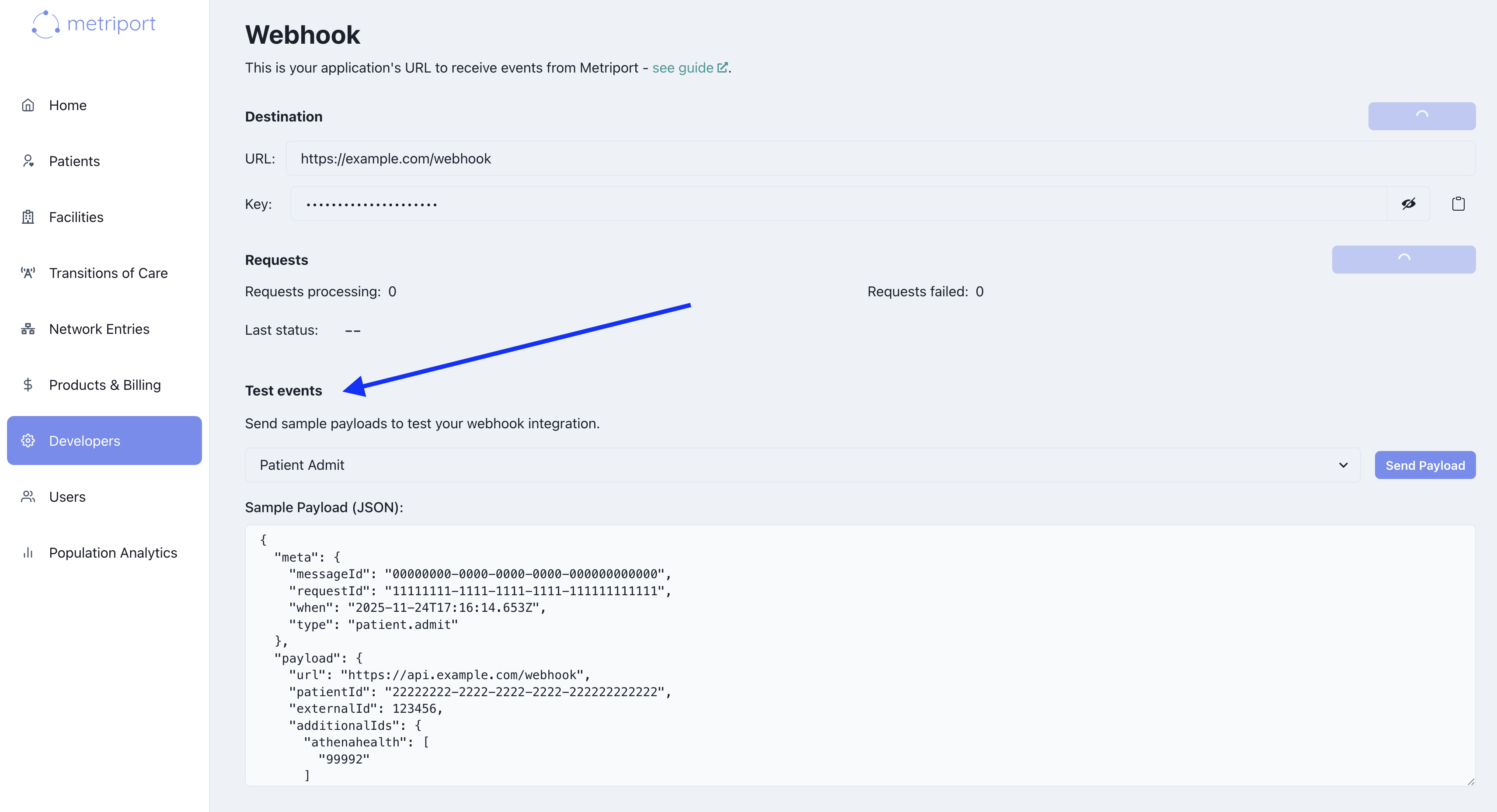Click the Network Entries icon
The width and height of the screenshot is (1497, 812).
(x=28, y=329)
